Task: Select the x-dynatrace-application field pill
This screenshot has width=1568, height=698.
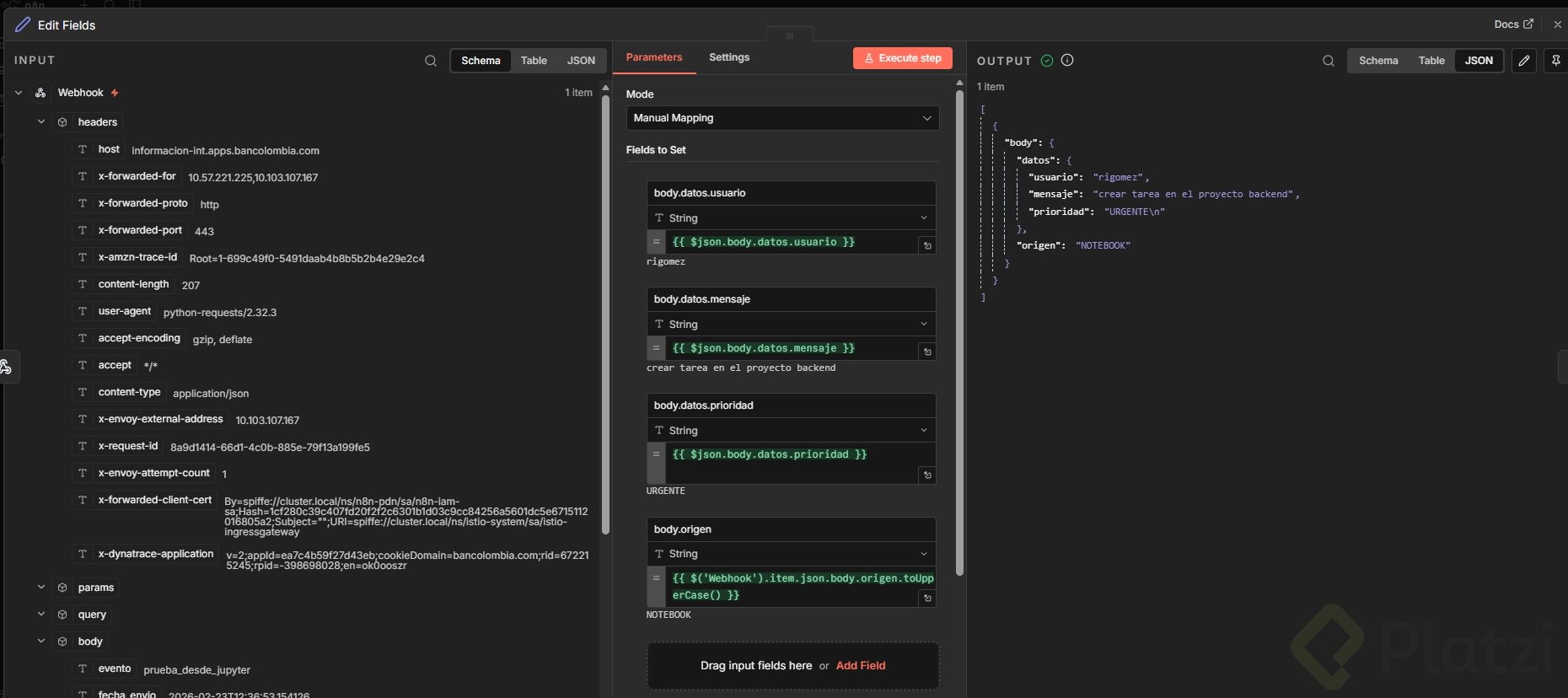Action: pos(146,554)
